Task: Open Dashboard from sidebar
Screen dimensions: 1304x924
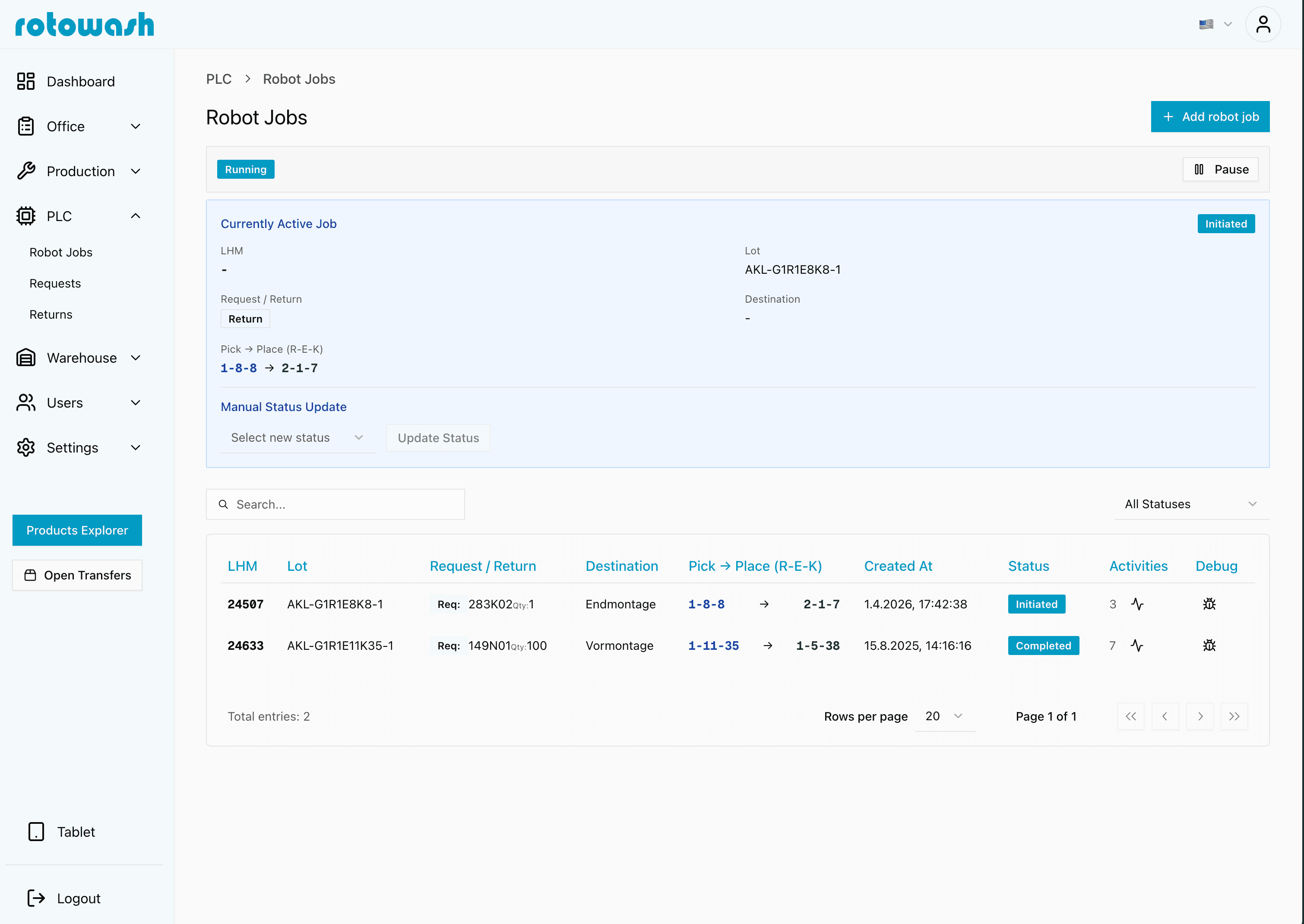Action: click(x=80, y=81)
